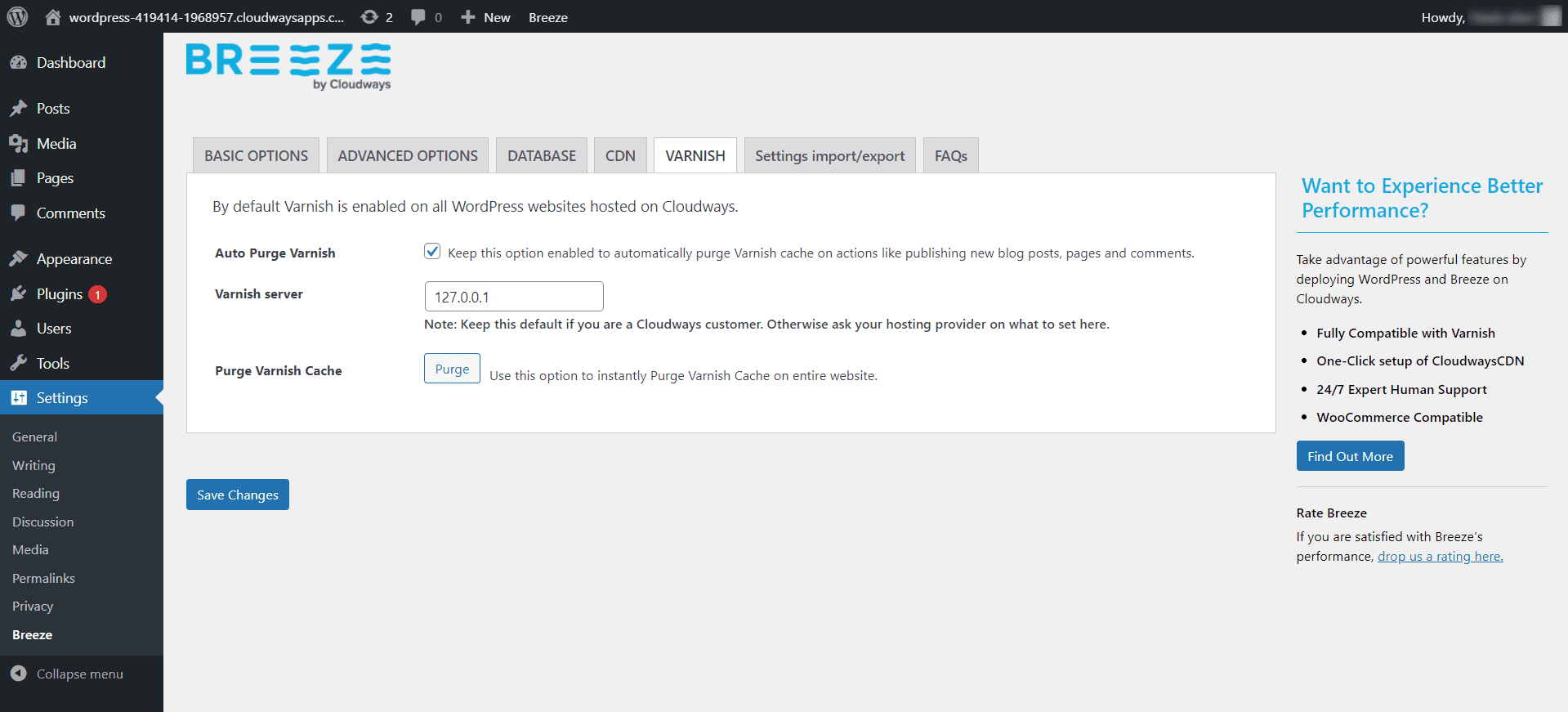Click the Save Changes button
This screenshot has height=712, width=1568.
click(238, 495)
